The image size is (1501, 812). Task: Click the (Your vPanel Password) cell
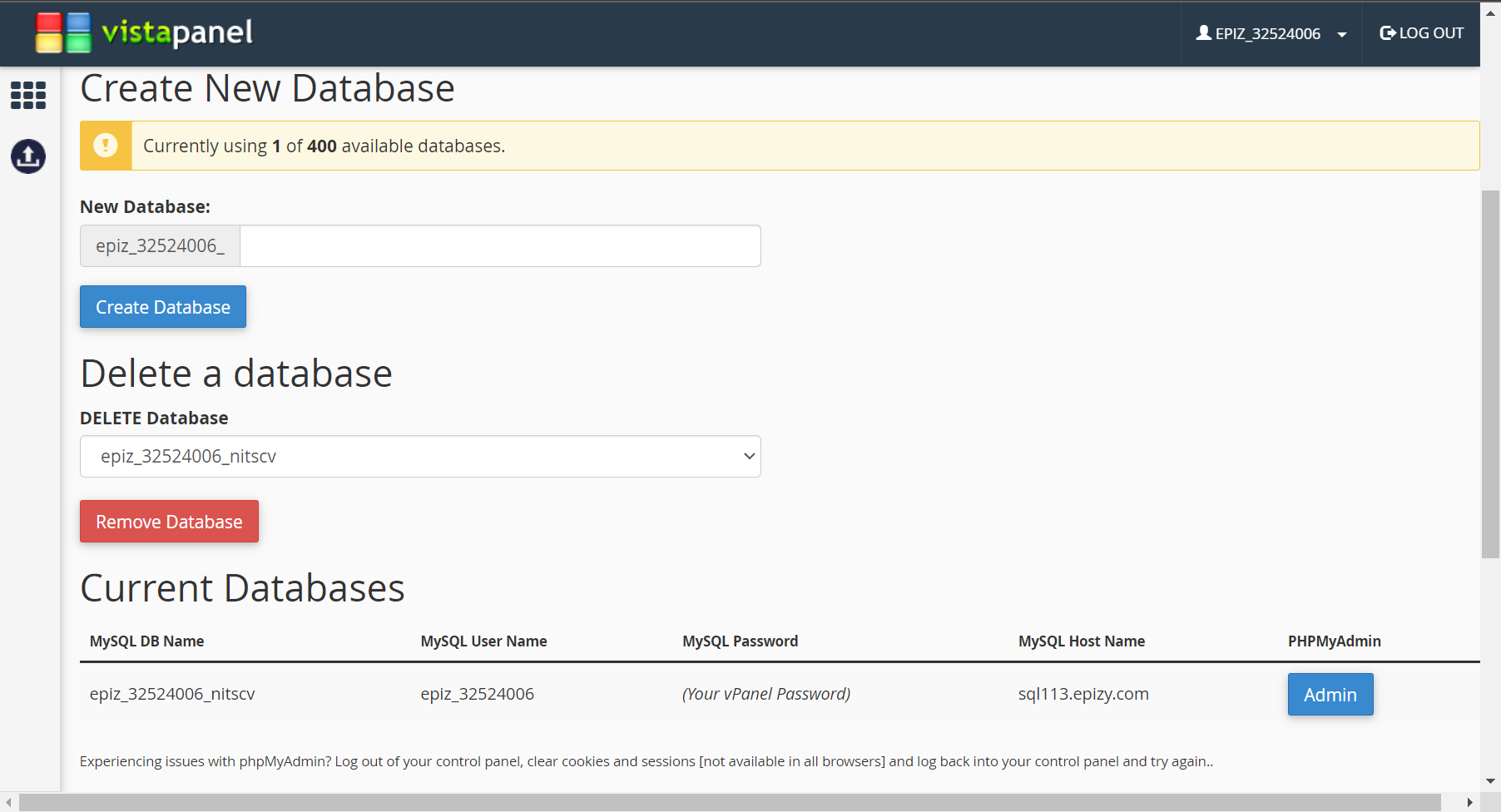pyautogui.click(x=766, y=694)
